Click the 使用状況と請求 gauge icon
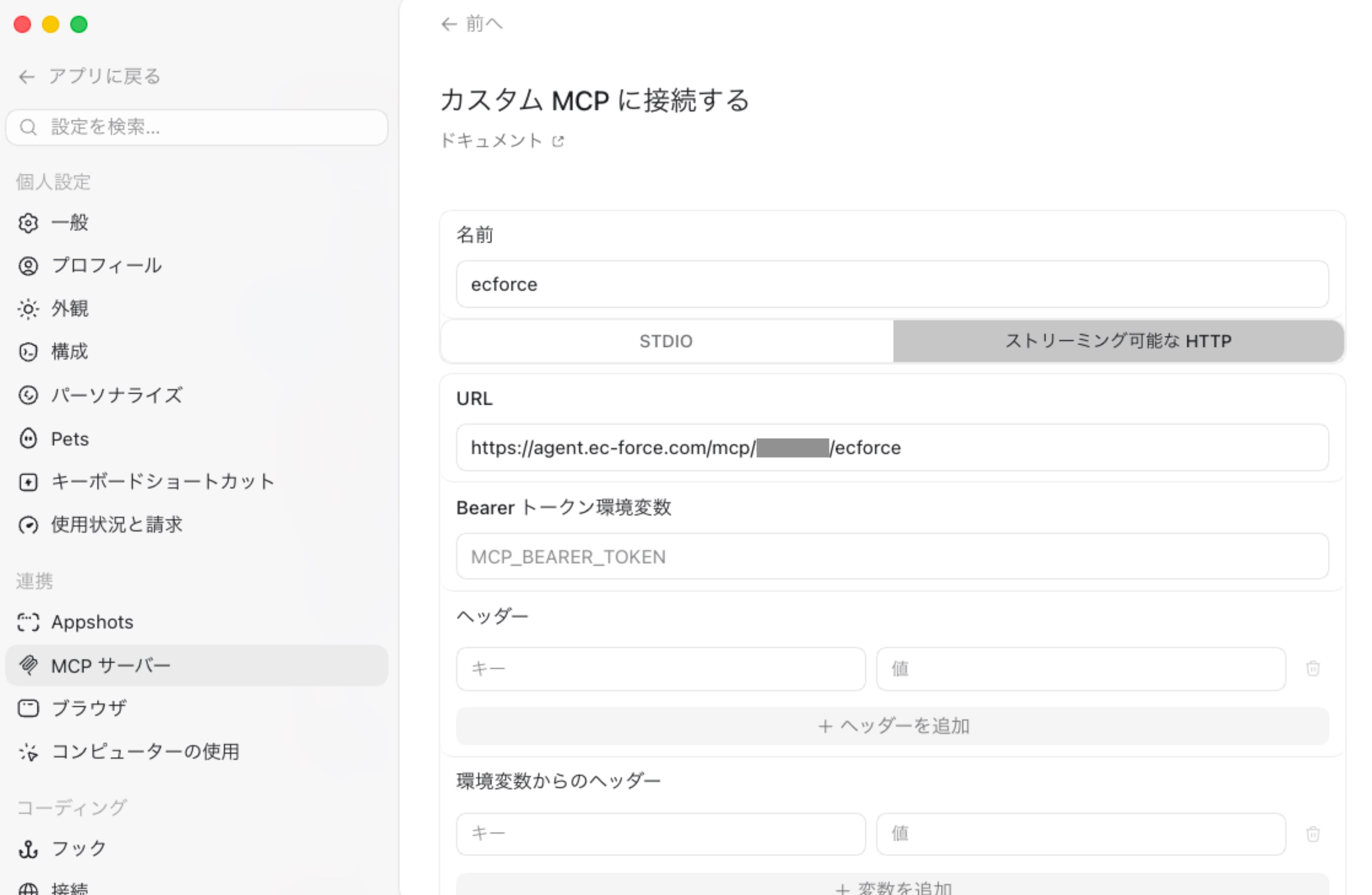The image size is (1372, 895). click(x=28, y=525)
